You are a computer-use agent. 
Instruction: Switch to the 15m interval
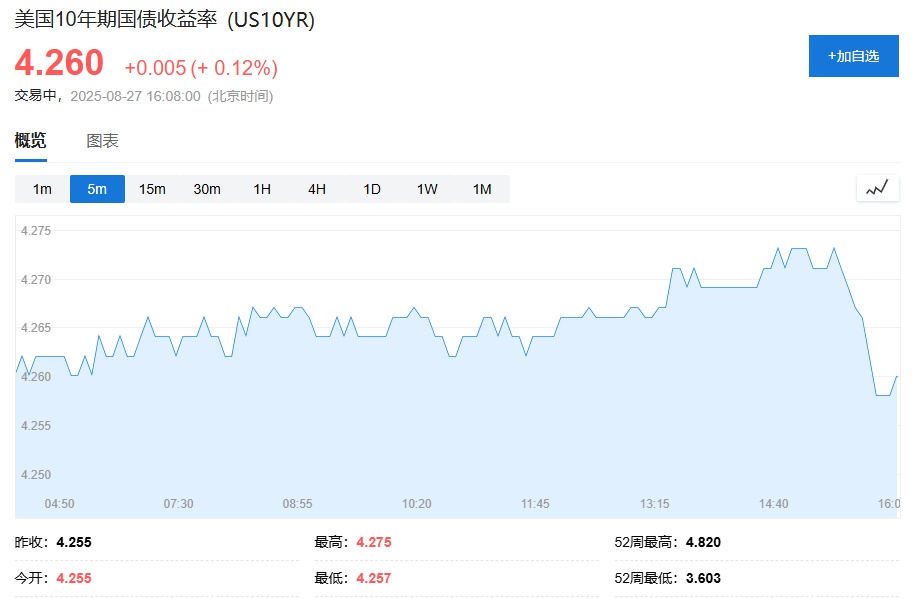152,189
